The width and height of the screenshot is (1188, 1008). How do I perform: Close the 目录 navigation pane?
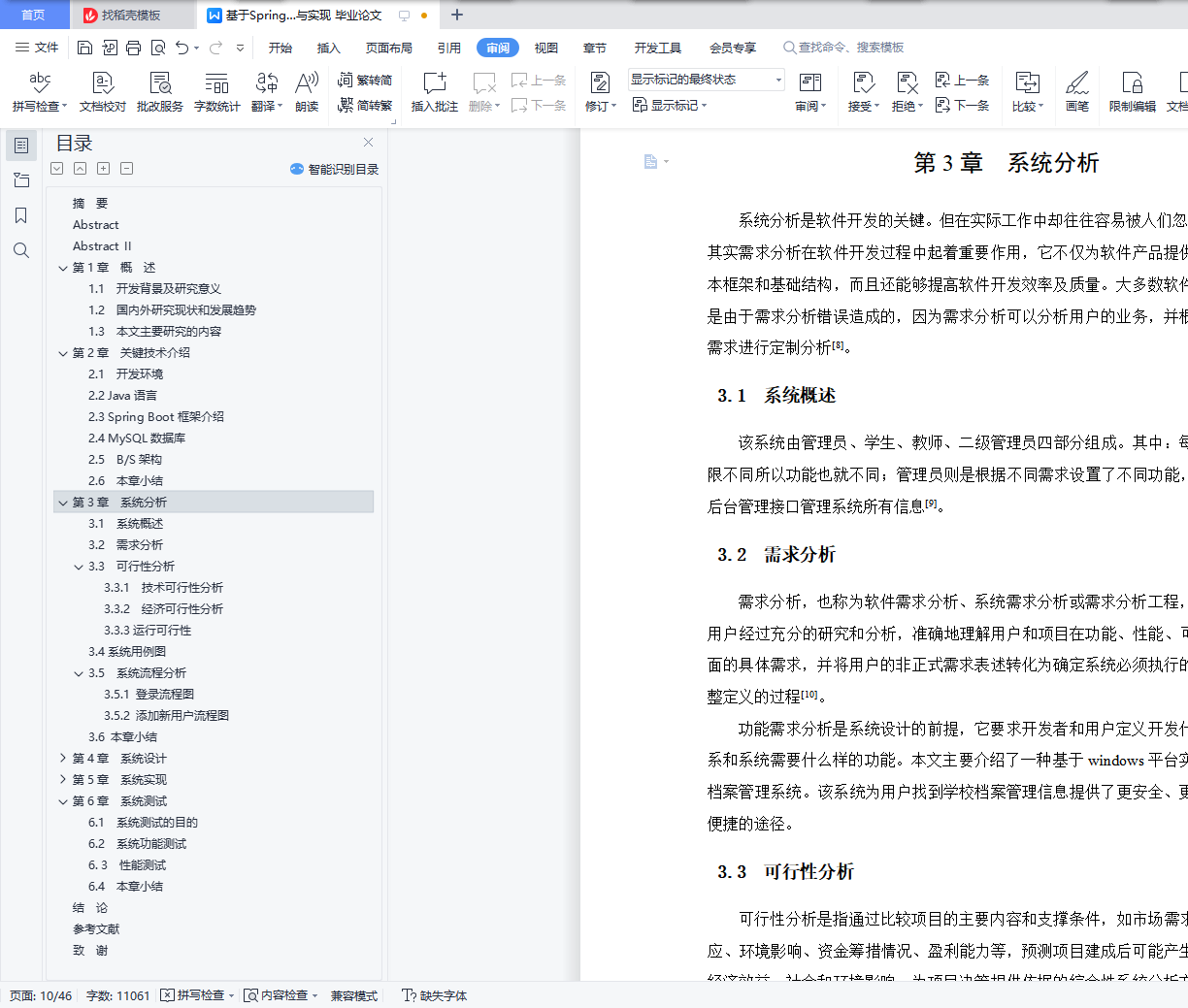click(x=368, y=143)
